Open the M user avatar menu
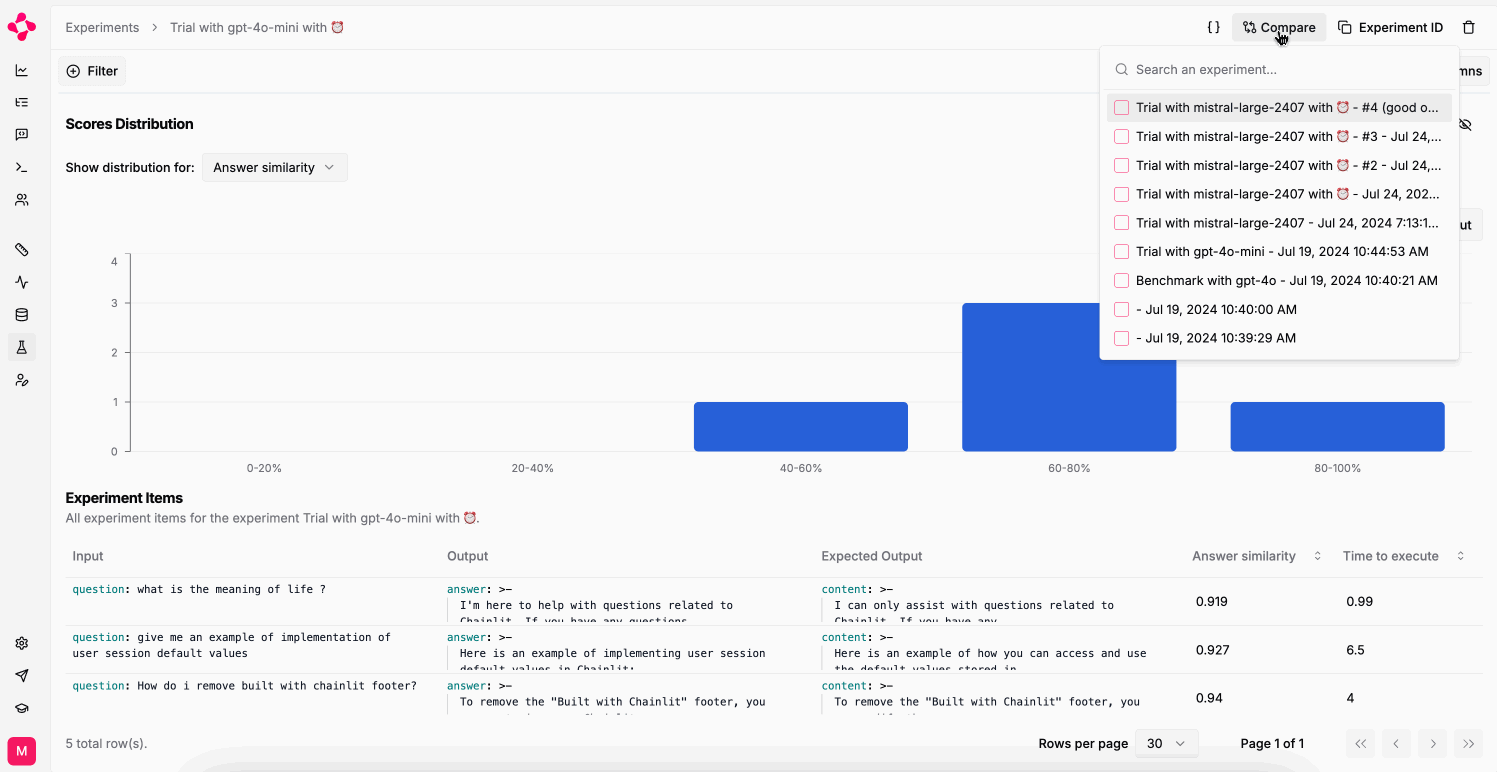The image size is (1497, 772). (x=22, y=751)
